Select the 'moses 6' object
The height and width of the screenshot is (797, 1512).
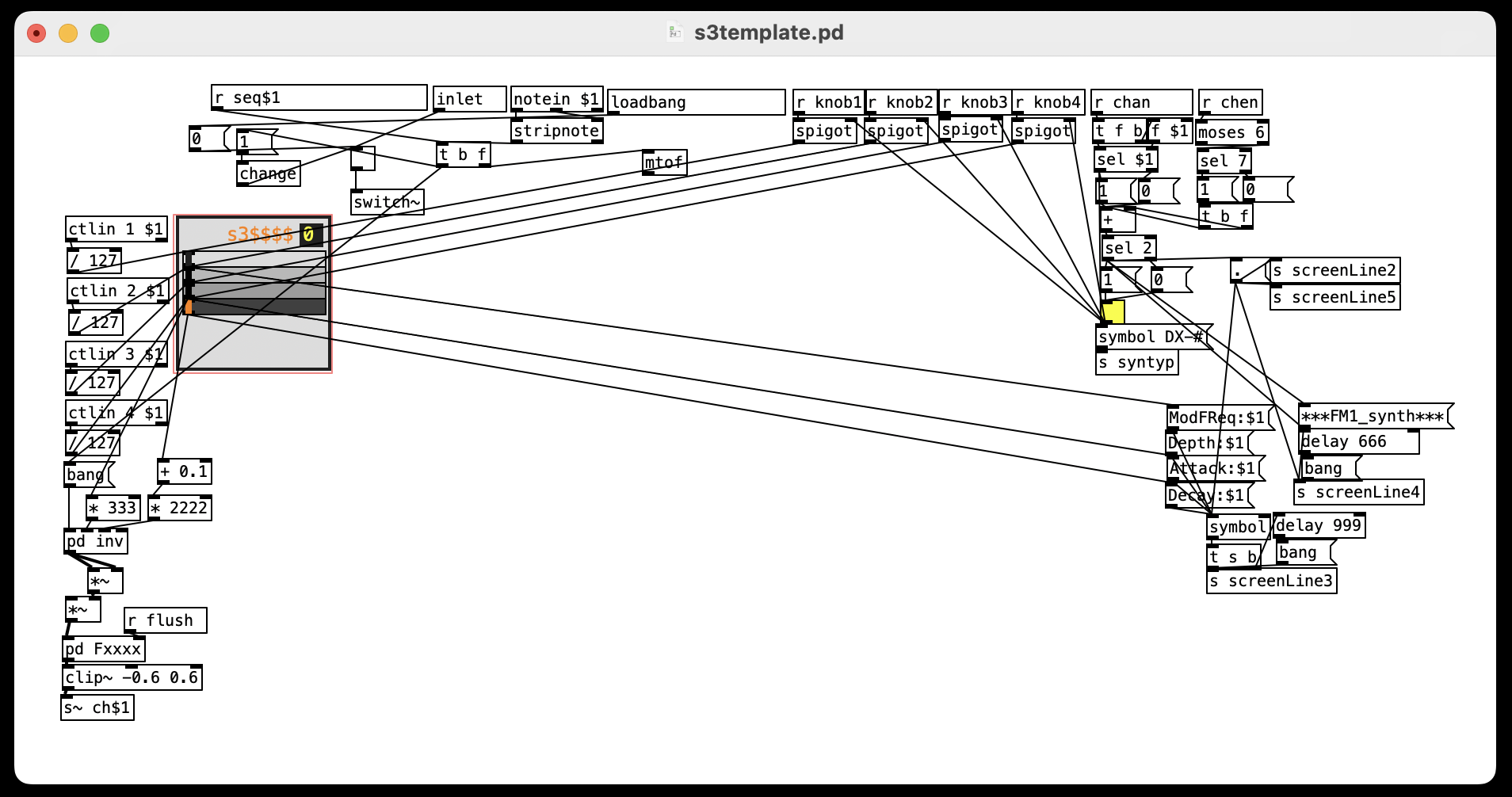(1231, 133)
